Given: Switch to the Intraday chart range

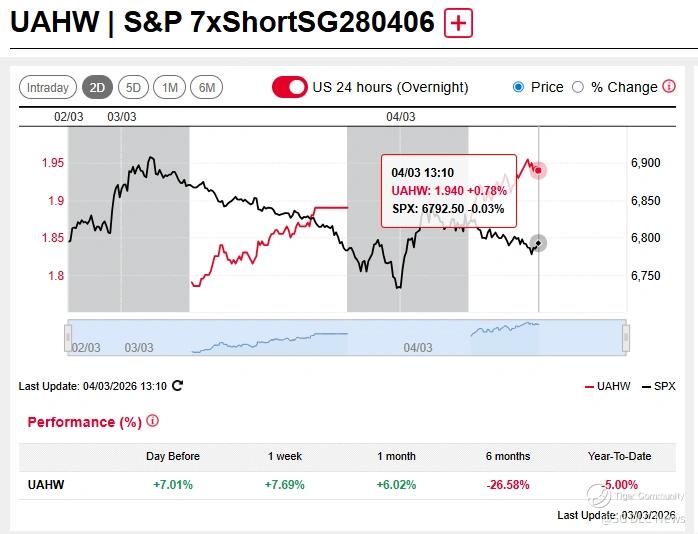Looking at the screenshot, I should tap(48, 87).
